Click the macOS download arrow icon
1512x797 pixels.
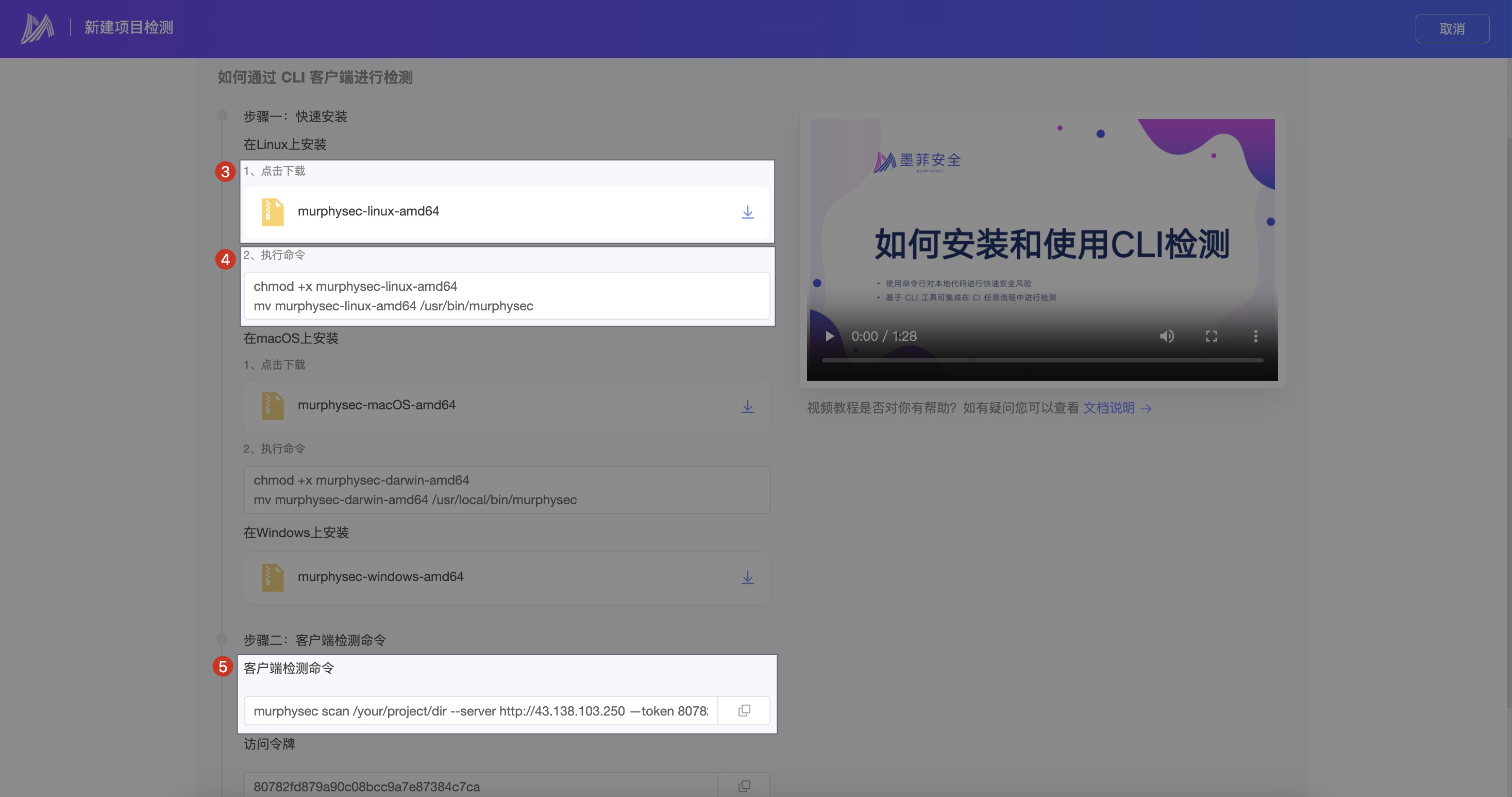(747, 406)
